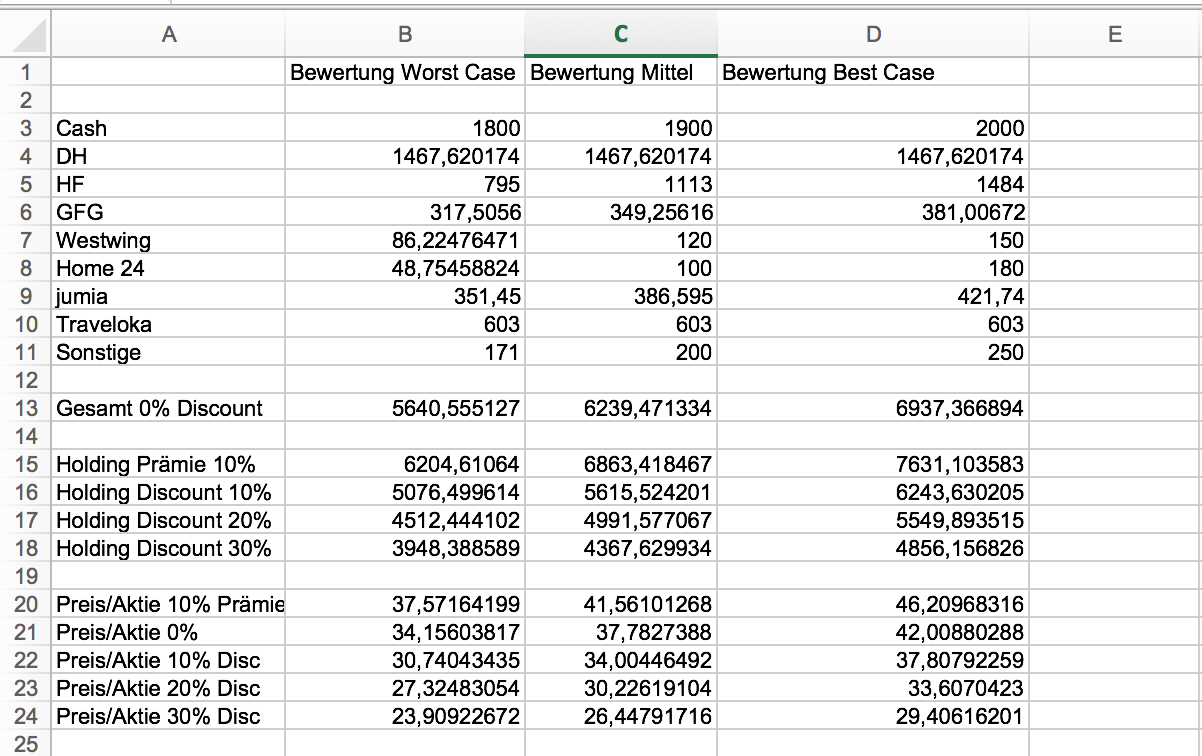Image resolution: width=1202 pixels, height=756 pixels.
Task: Select Cash best case value 2000
Action: click(x=873, y=128)
